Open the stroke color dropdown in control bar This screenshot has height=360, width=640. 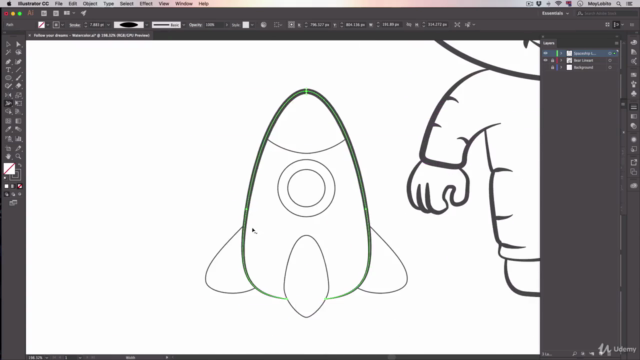(62, 25)
